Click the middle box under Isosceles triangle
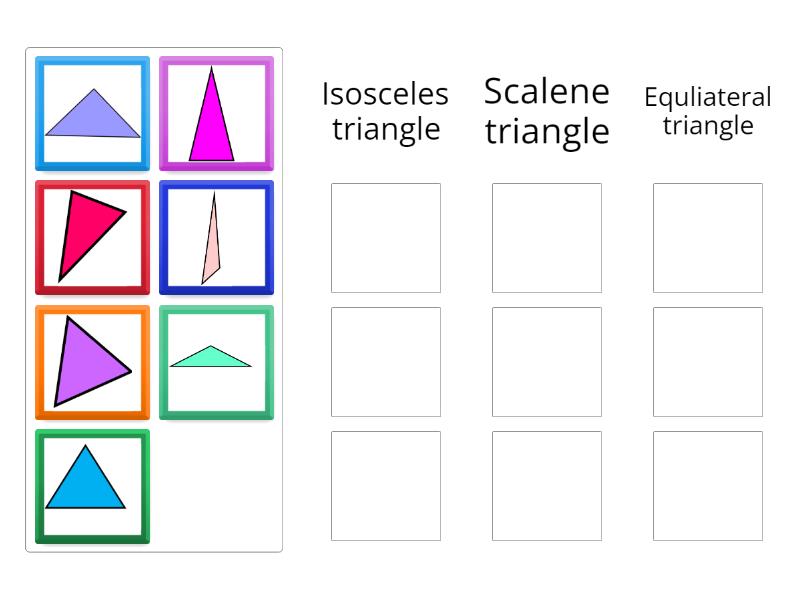 pyautogui.click(x=386, y=362)
